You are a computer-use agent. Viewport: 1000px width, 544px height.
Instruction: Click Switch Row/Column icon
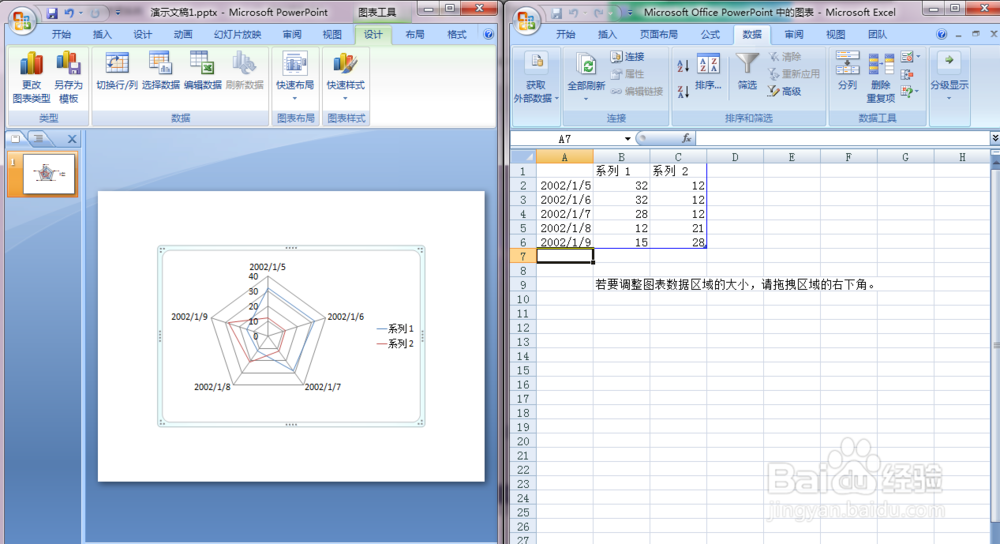click(x=117, y=71)
